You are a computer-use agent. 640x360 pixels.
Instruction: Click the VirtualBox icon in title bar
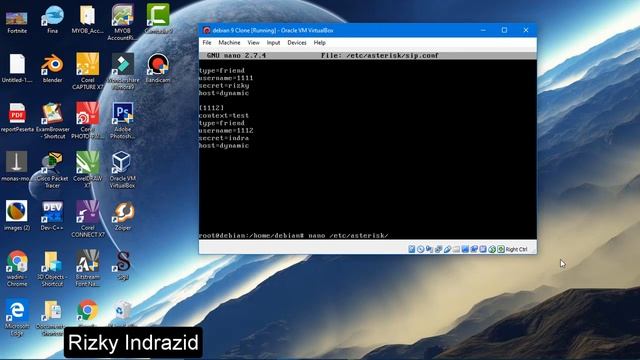[x=207, y=30]
